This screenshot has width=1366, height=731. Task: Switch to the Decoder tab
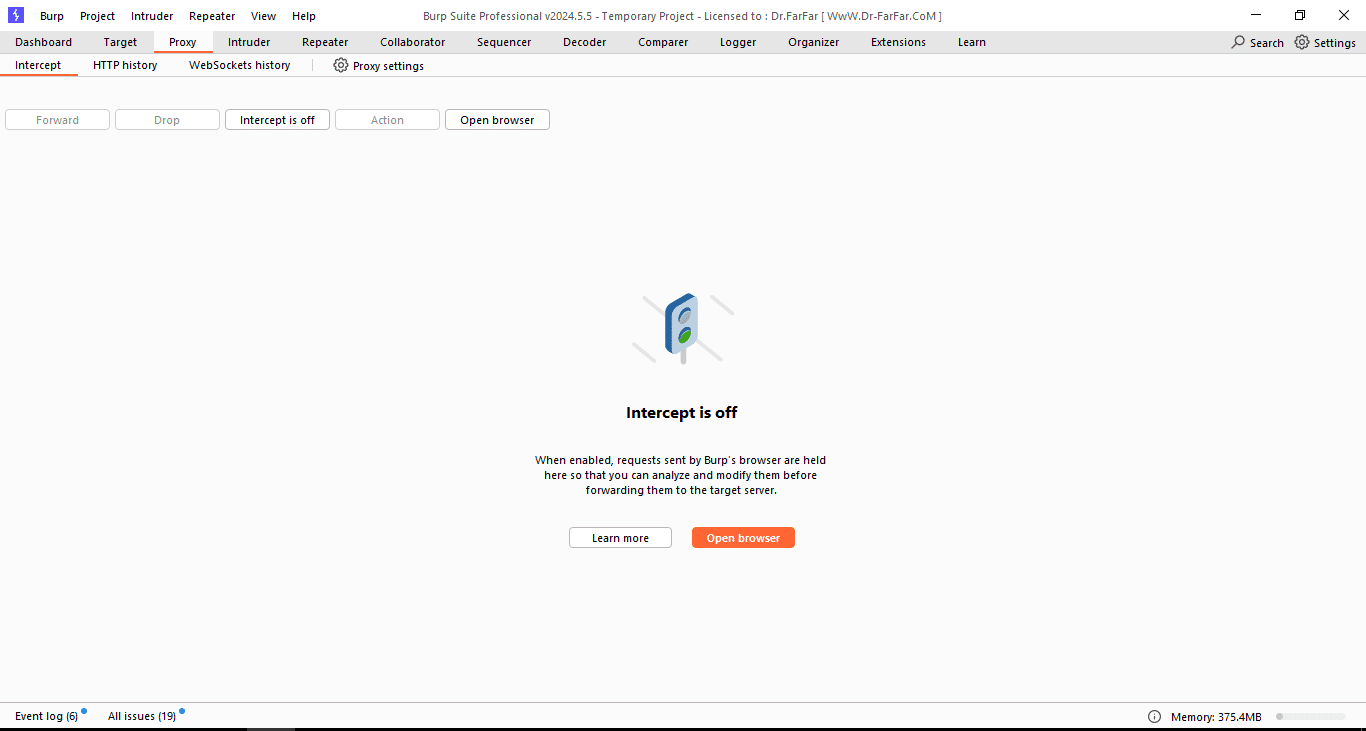tap(585, 42)
